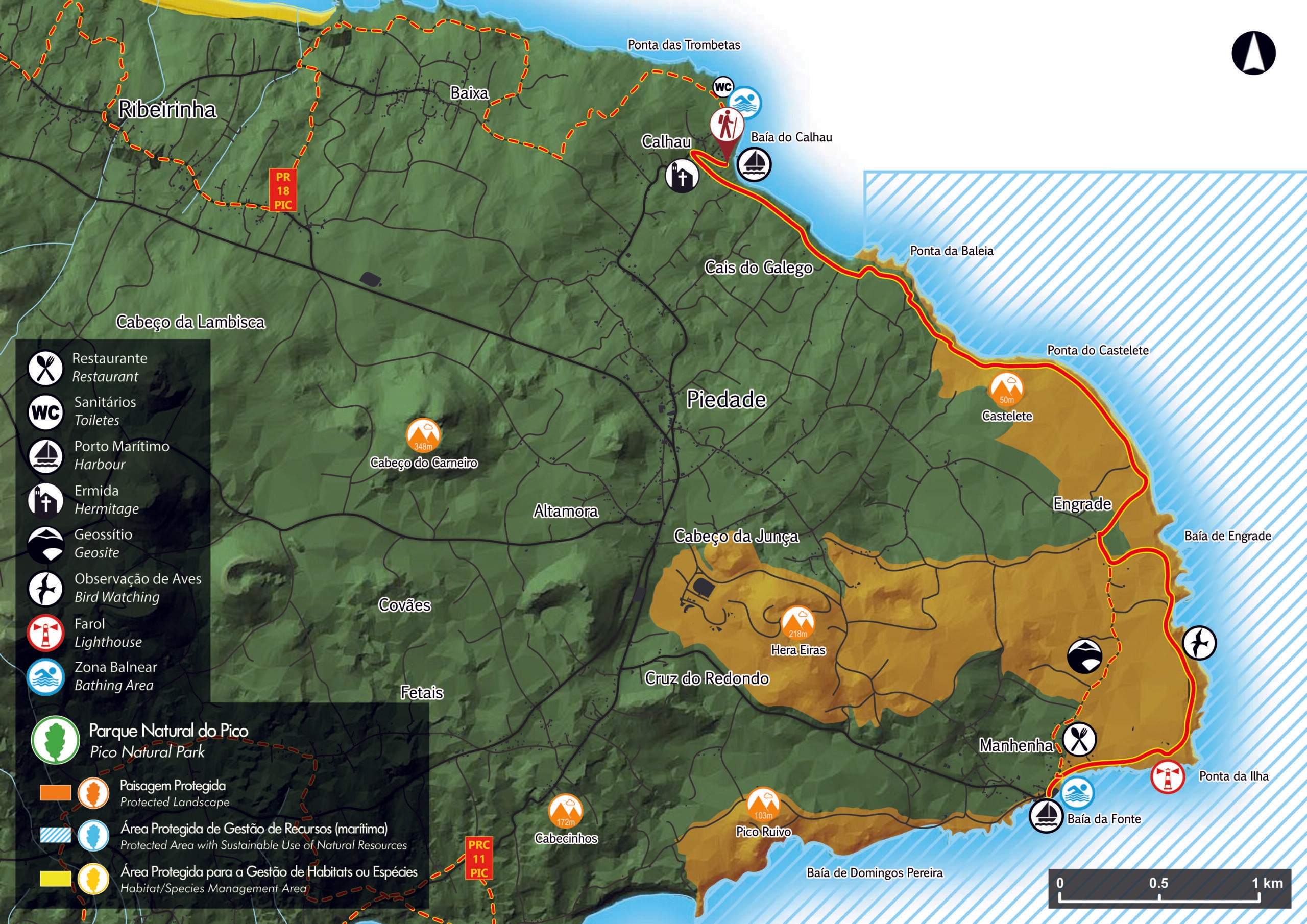The width and height of the screenshot is (1307, 924).
Task: Click the yellow Habitat Management Area swatch
Action: pyautogui.click(x=55, y=879)
